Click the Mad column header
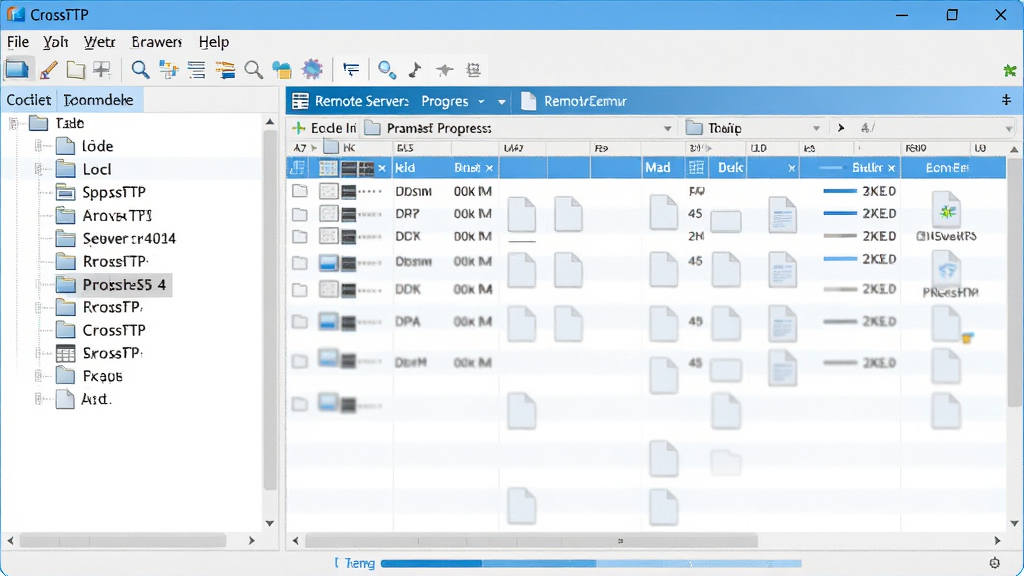Viewport: 1024px width, 576px height. (658, 168)
